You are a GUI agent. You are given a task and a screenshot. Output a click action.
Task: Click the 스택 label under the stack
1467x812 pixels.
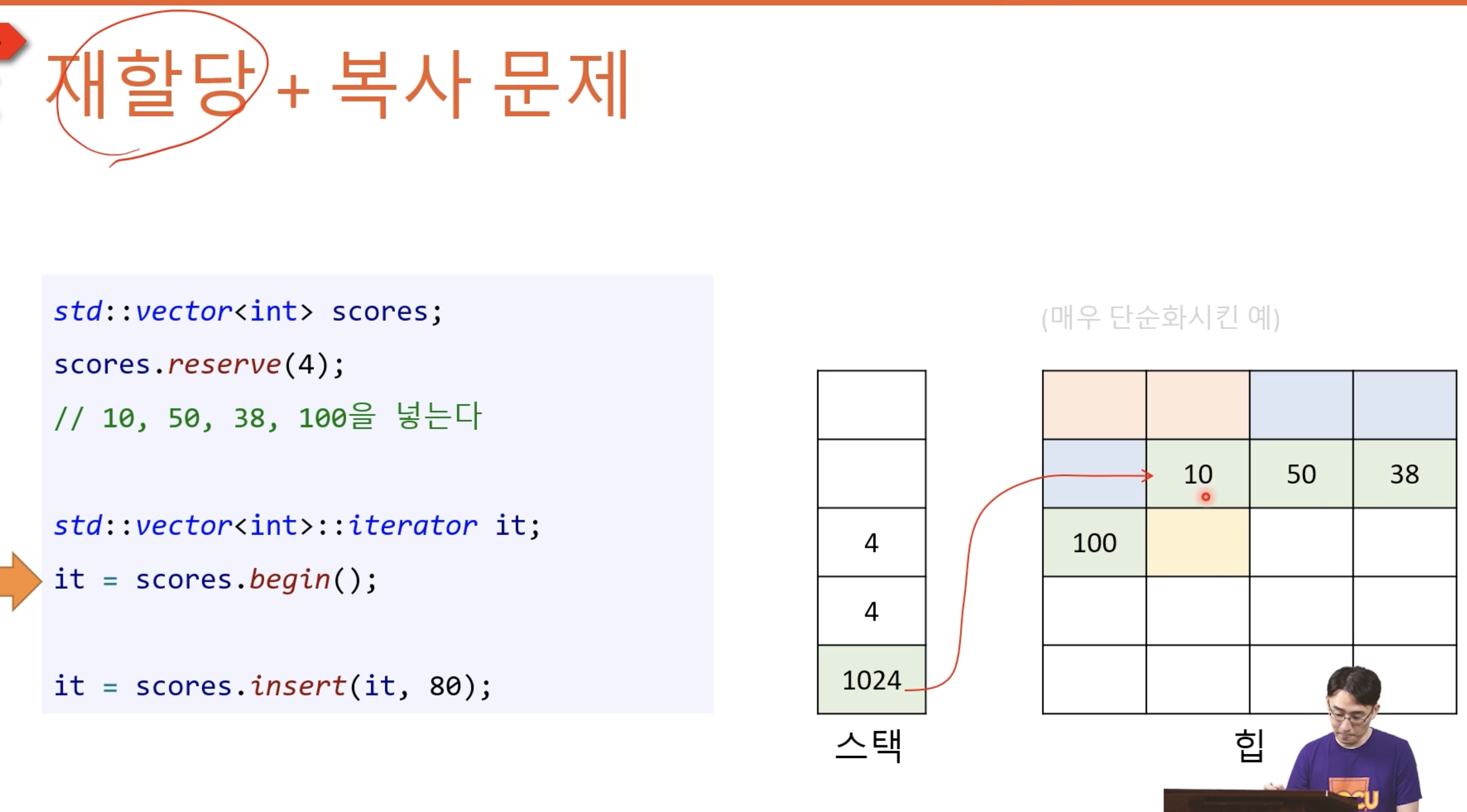(x=869, y=745)
